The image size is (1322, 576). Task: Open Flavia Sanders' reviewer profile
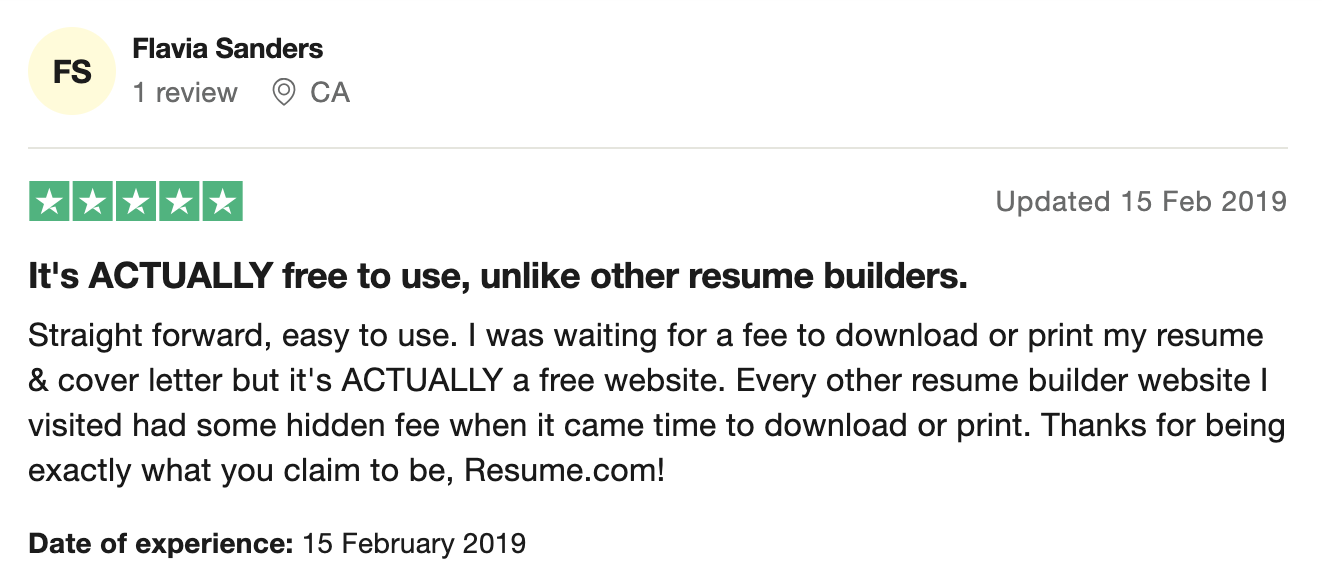(x=228, y=48)
